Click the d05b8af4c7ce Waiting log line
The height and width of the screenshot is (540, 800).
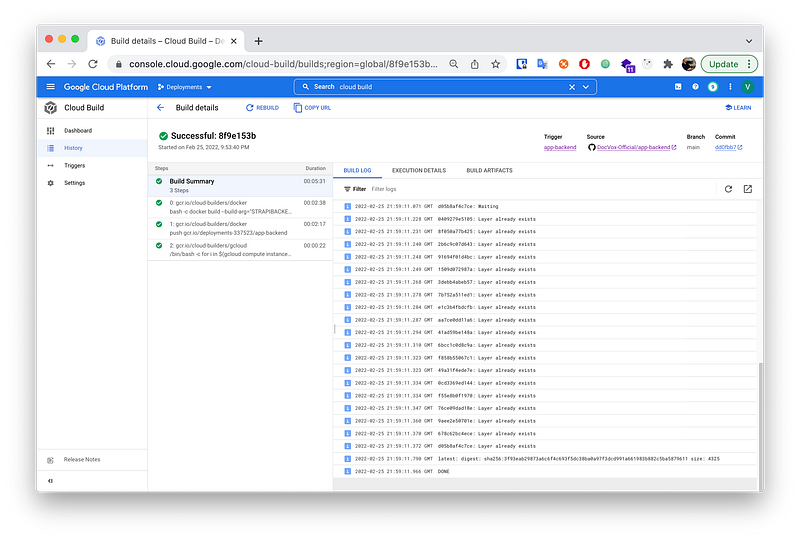pos(545,207)
